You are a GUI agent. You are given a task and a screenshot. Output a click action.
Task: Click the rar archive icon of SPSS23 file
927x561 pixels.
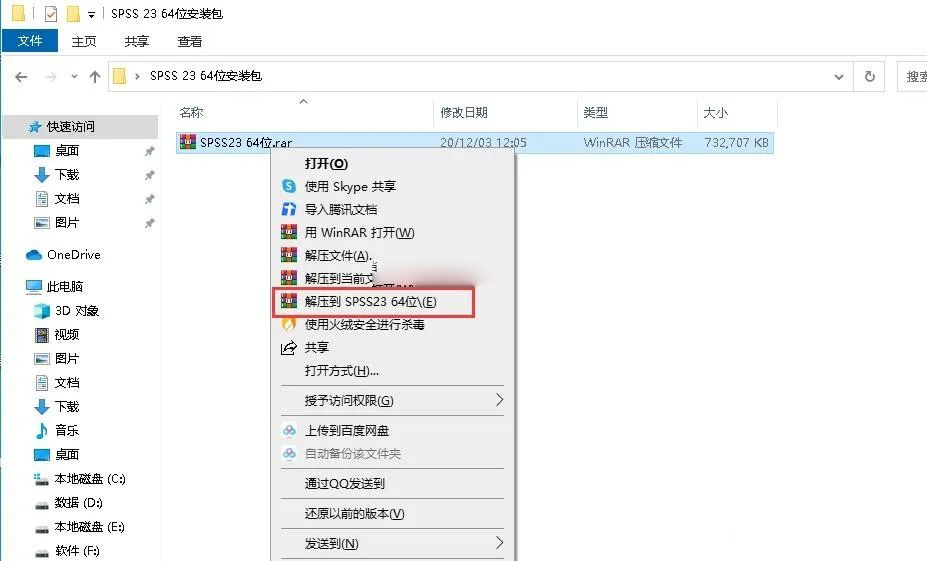tap(188, 142)
